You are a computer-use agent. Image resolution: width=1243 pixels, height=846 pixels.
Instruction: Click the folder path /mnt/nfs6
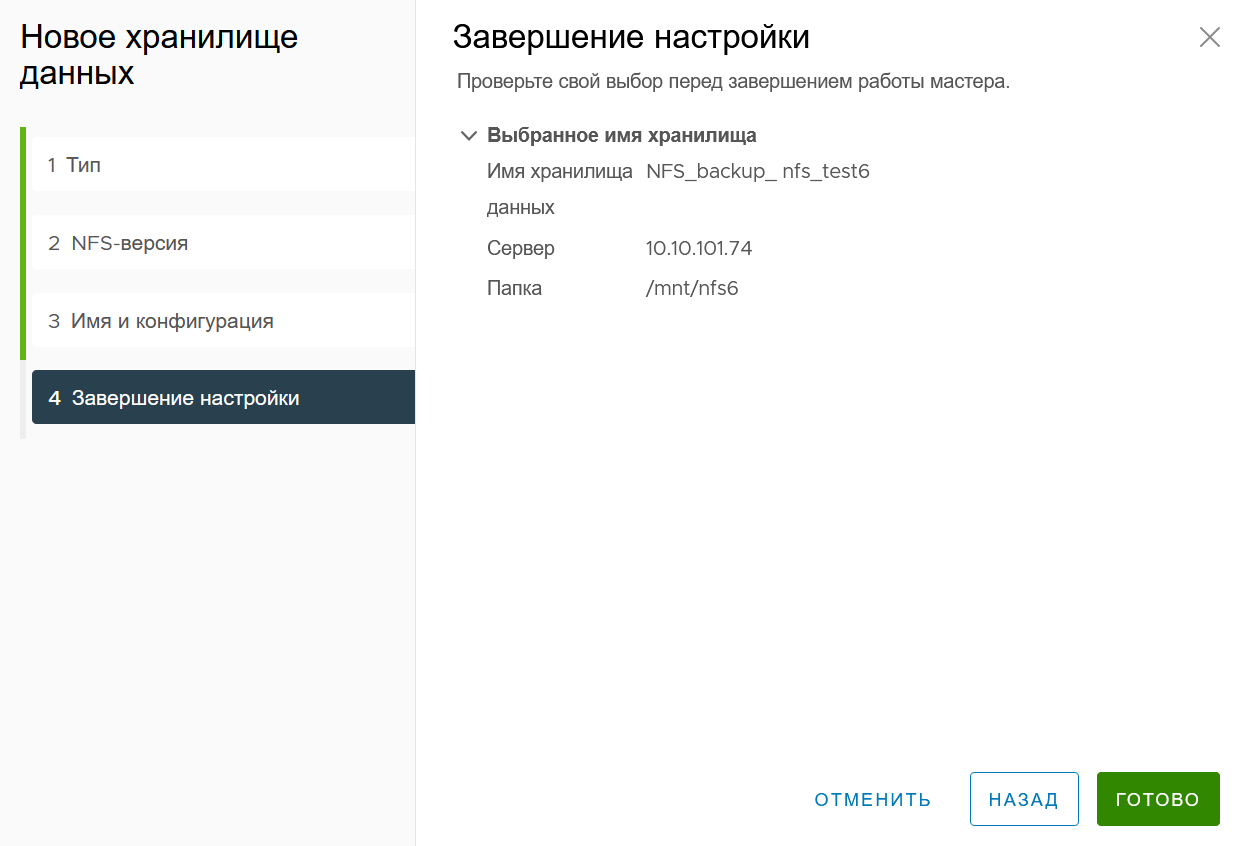(x=692, y=289)
